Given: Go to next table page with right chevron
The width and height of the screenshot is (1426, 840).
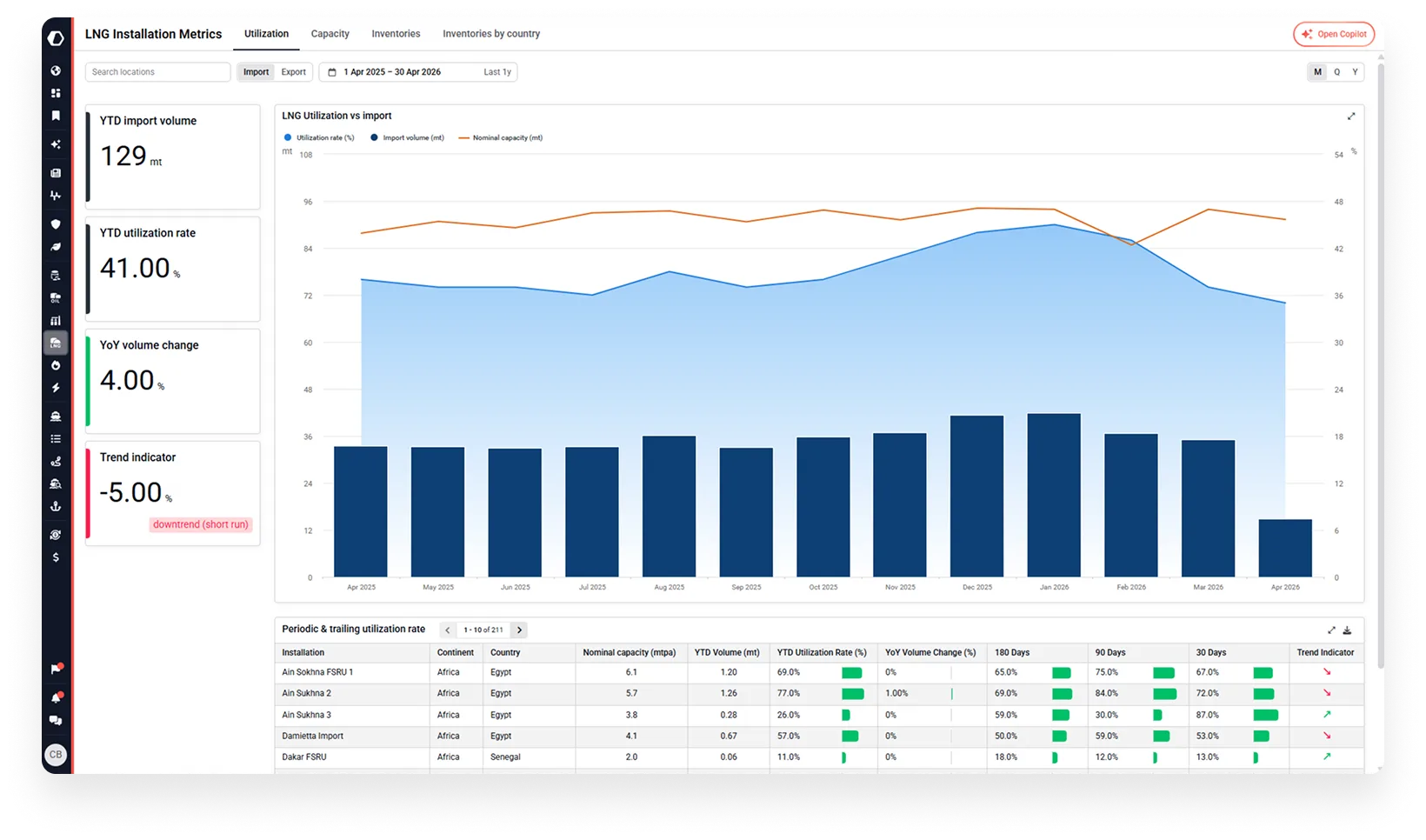Looking at the screenshot, I should [519, 630].
